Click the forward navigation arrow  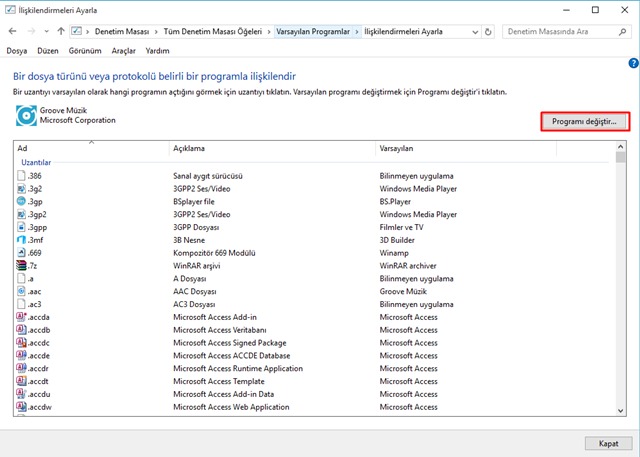coord(31,31)
